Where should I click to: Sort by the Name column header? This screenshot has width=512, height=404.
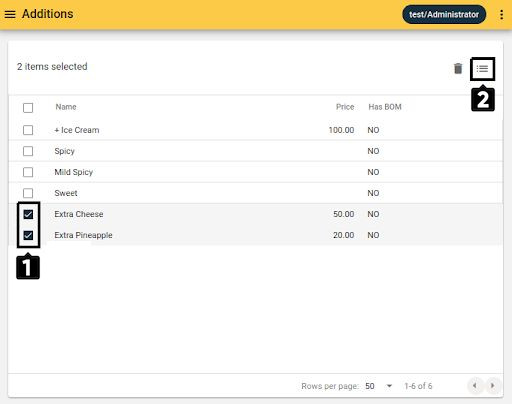coord(66,107)
